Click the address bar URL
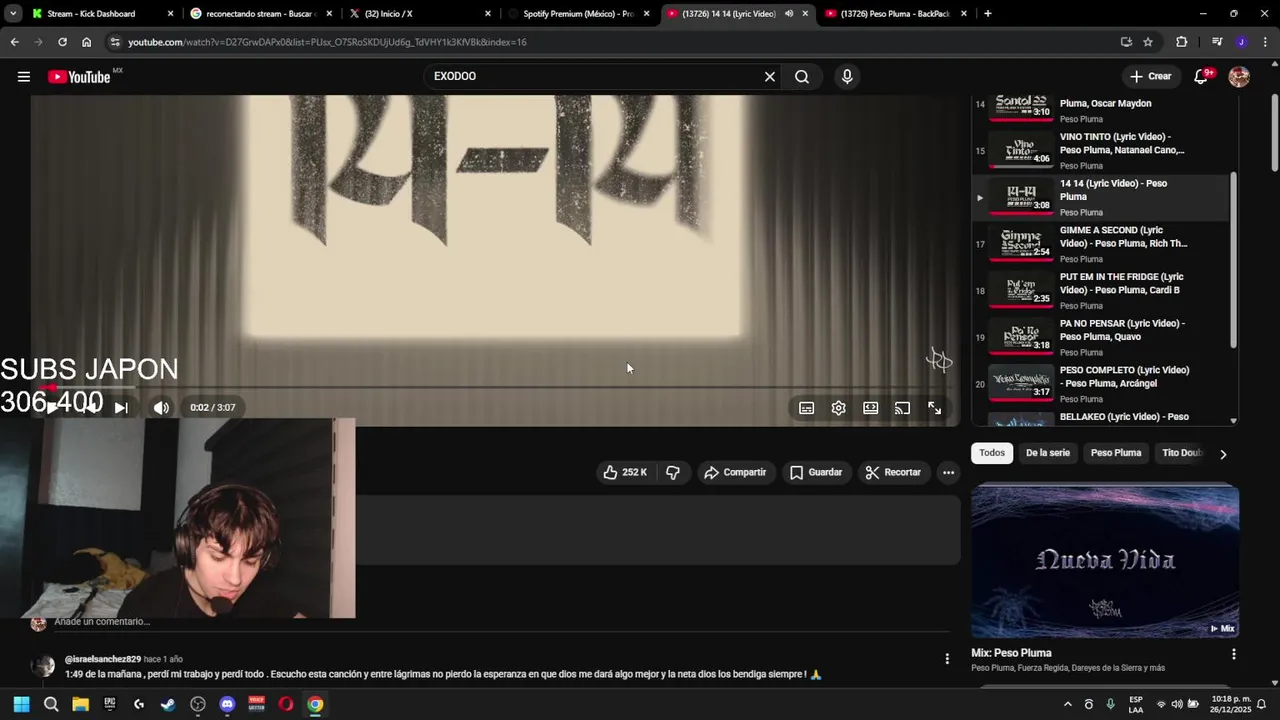 [327, 42]
